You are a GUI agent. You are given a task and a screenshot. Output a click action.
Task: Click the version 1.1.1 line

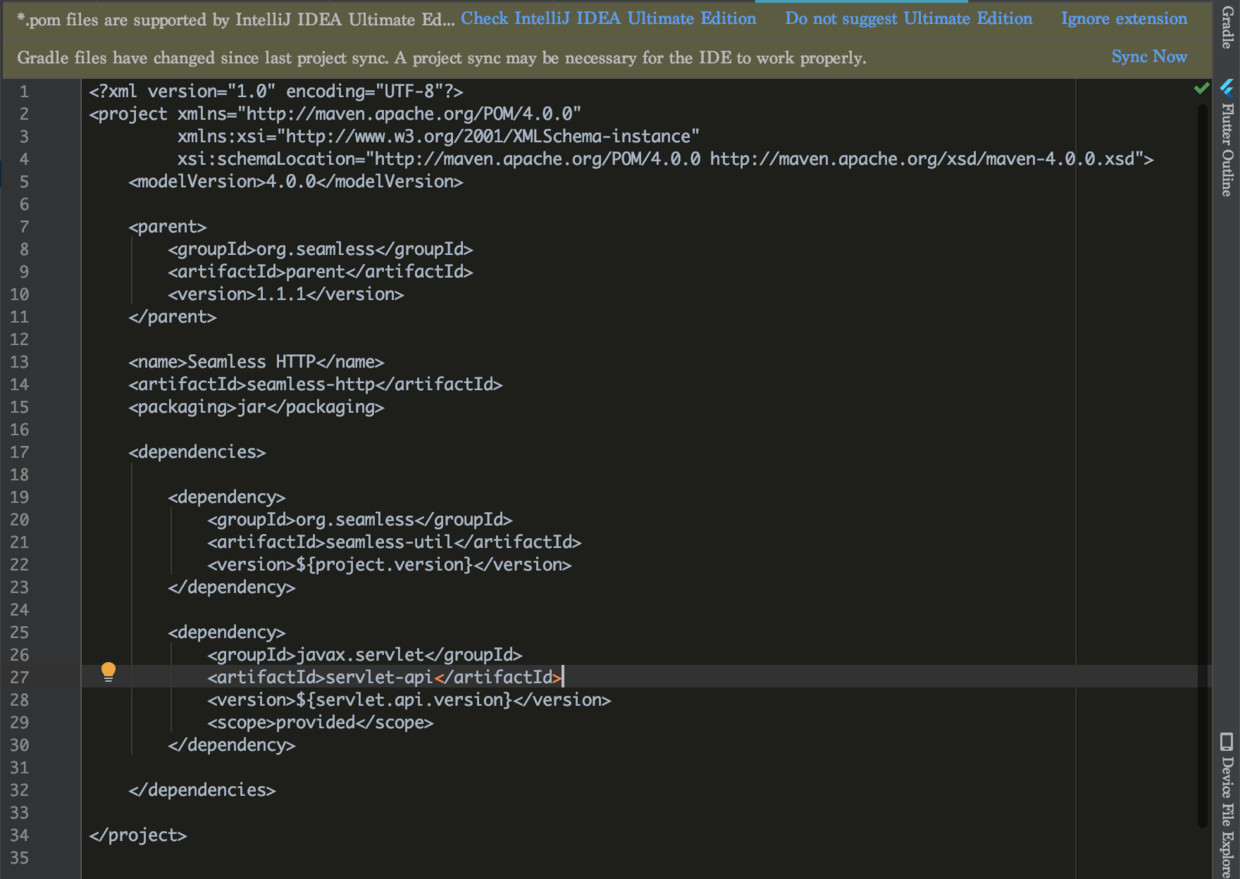click(286, 294)
